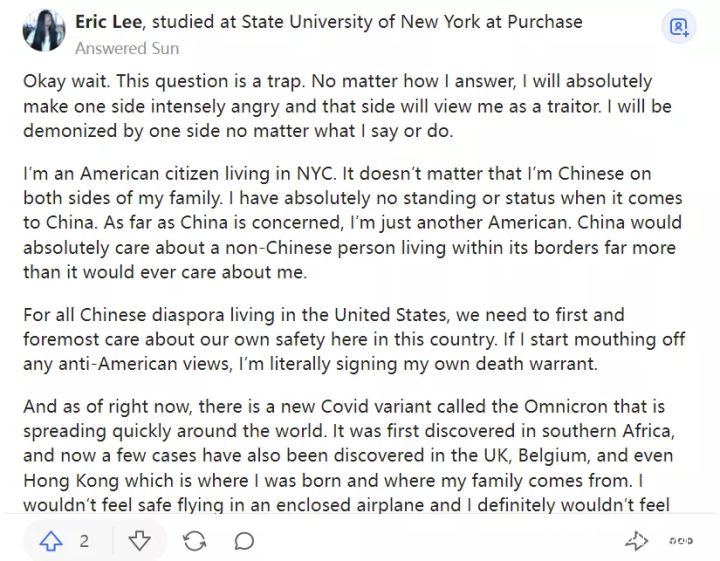Click the paragraph about the Omnicron variant
Viewport: 720px width, 561px height.
tap(352, 456)
